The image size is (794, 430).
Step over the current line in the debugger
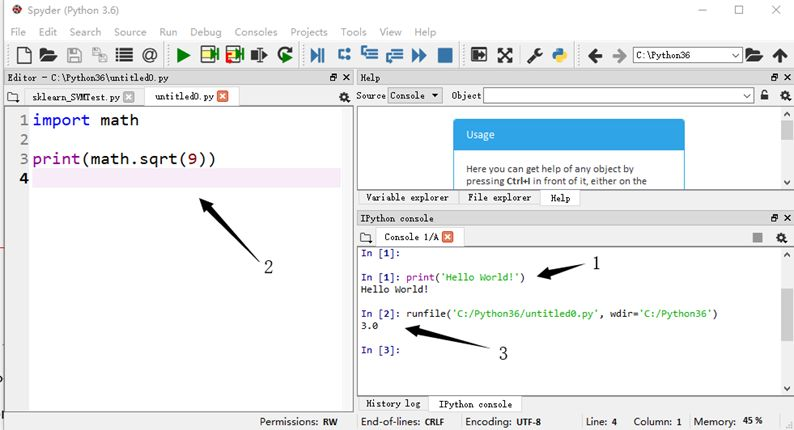click(x=344, y=54)
